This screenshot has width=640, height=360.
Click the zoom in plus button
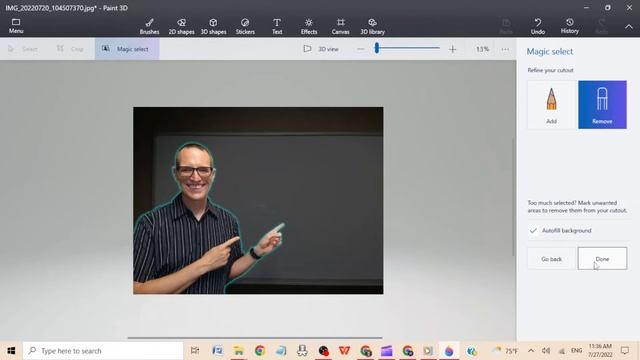coord(452,49)
